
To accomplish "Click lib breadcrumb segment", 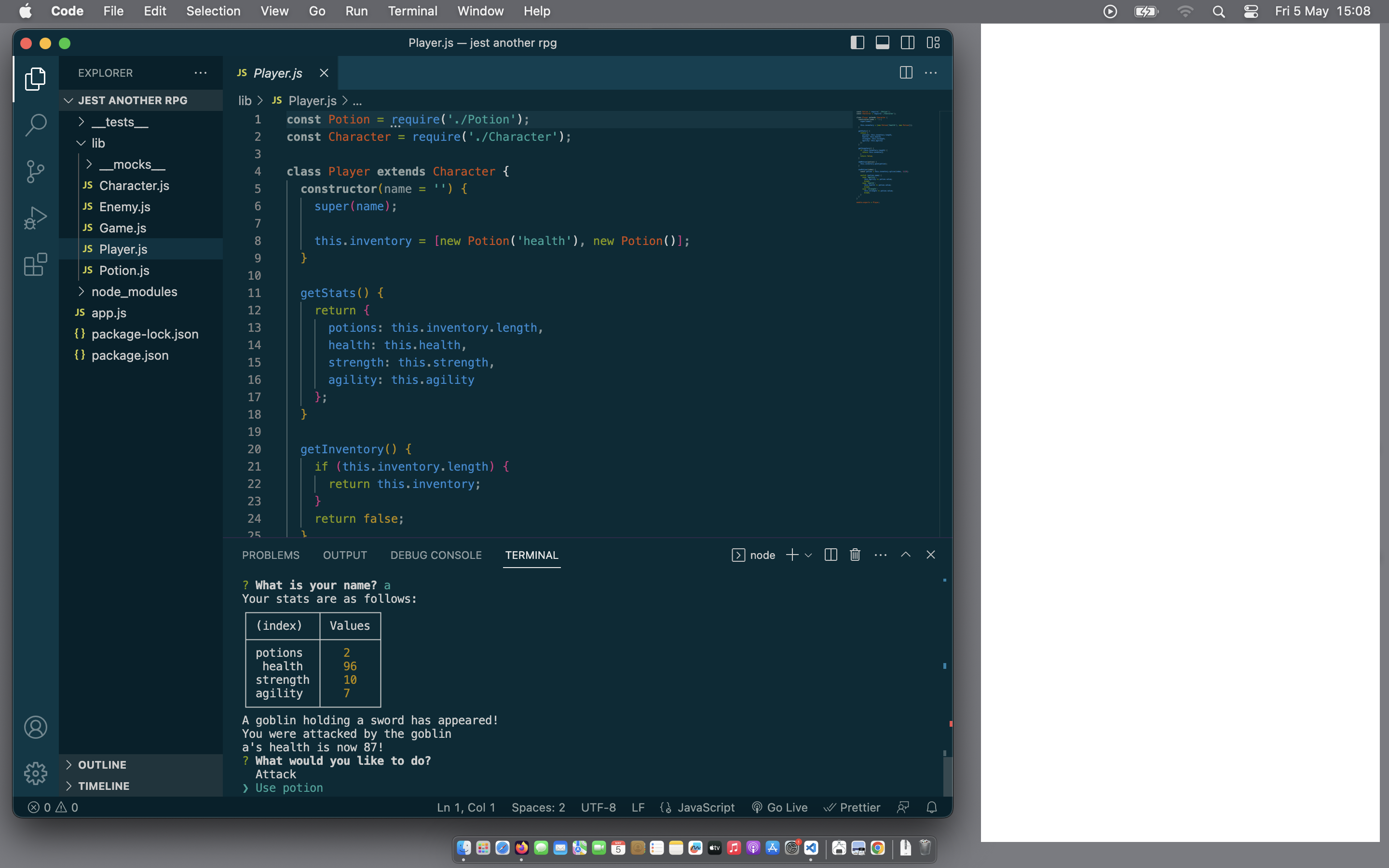I will click(x=245, y=100).
